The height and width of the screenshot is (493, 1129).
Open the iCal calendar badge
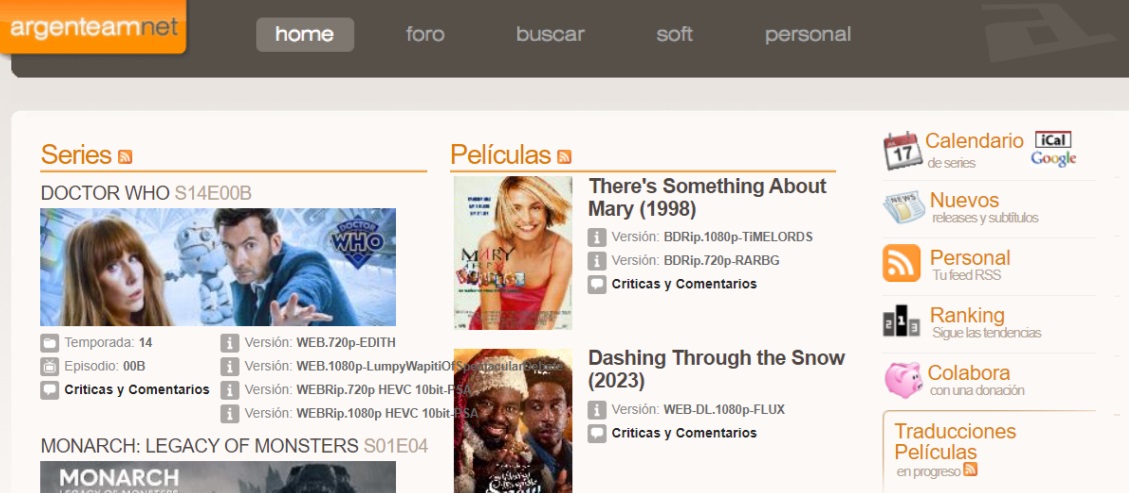(x=1053, y=140)
